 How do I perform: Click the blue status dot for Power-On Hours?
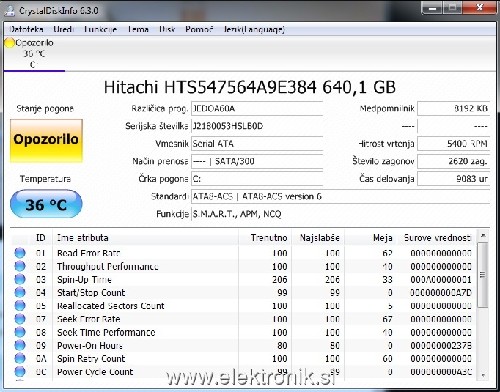pos(20,345)
